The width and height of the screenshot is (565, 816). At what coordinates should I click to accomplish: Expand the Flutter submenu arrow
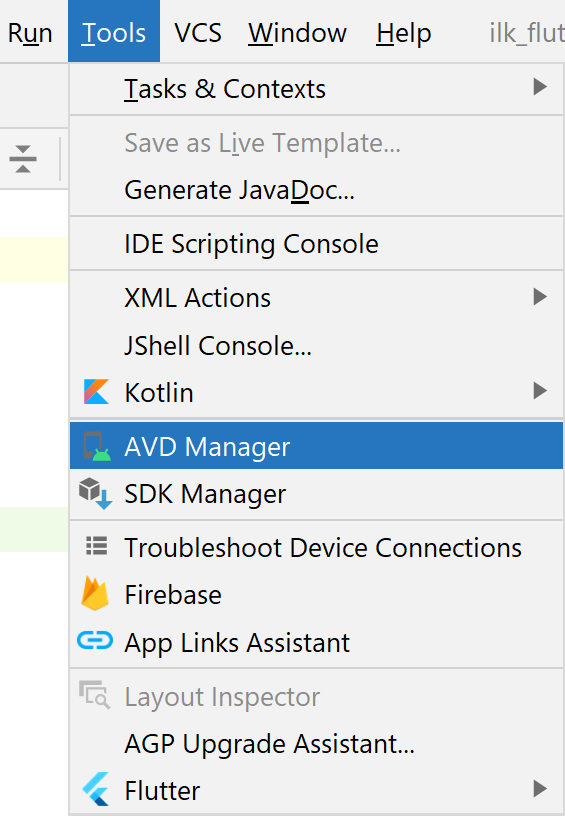[x=540, y=788]
